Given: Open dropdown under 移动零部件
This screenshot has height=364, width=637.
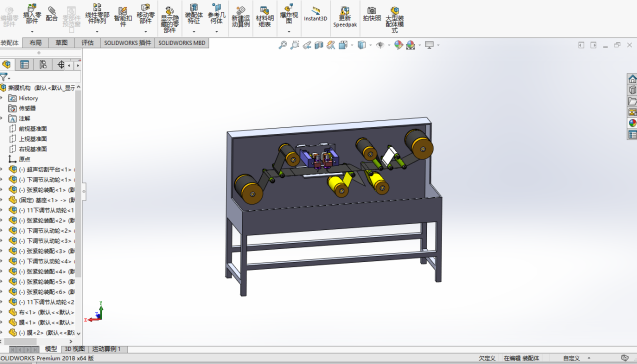Looking at the screenshot, I should click(145, 31).
